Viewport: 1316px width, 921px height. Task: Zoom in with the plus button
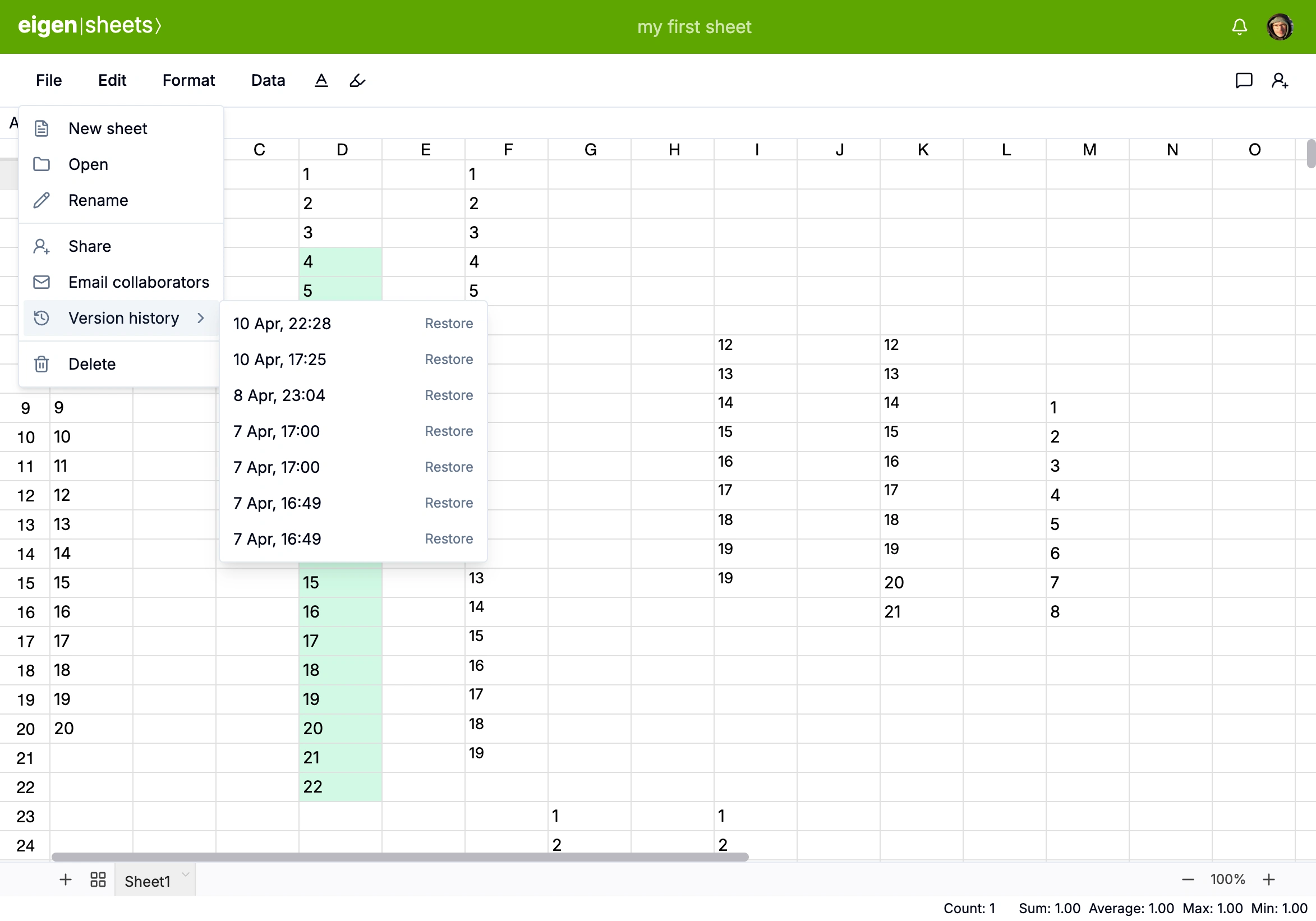[x=1268, y=879]
